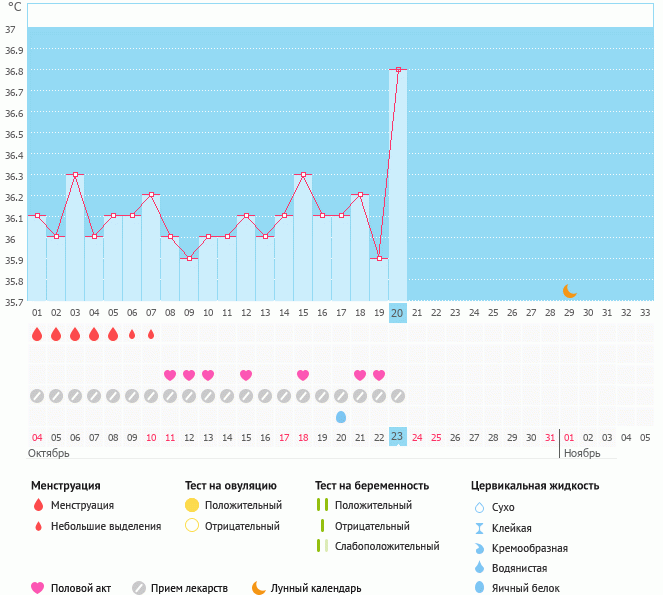Select the egg white fluid drop on day 17
The width and height of the screenshot is (663, 595).
coord(341,416)
